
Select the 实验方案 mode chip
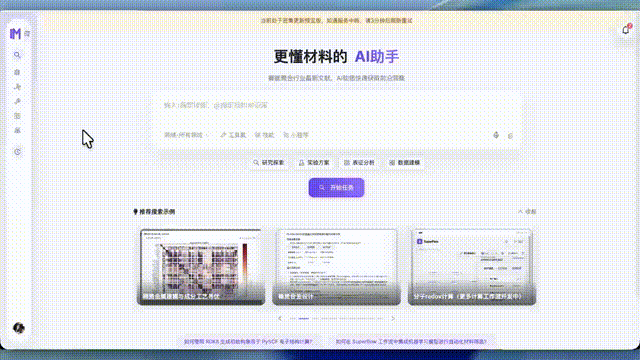click(x=314, y=162)
